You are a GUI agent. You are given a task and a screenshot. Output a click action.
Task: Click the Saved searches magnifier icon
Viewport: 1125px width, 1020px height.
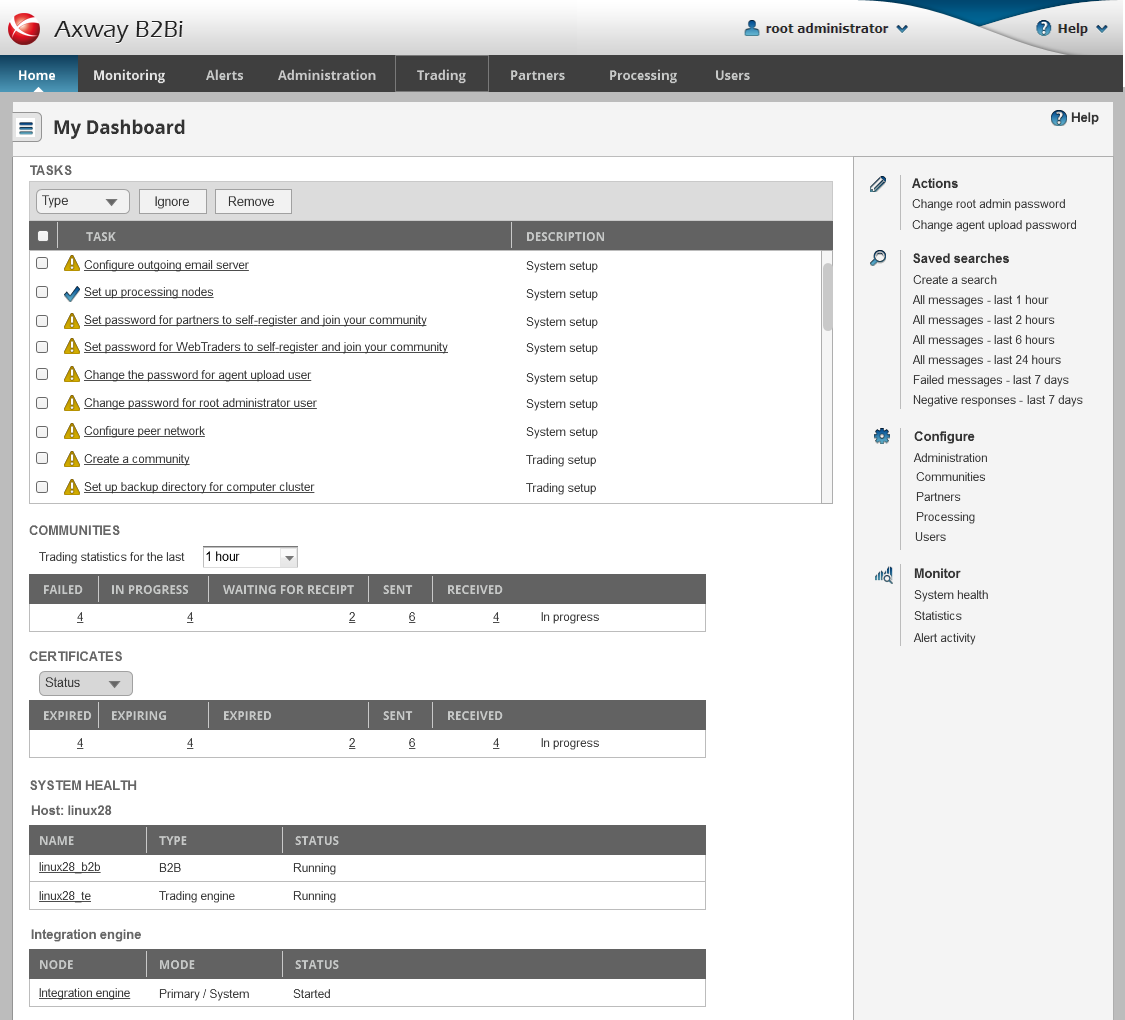[x=878, y=258]
